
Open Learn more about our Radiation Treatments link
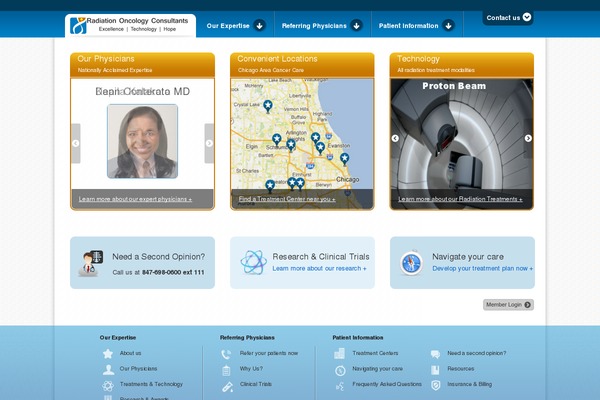pos(460,199)
